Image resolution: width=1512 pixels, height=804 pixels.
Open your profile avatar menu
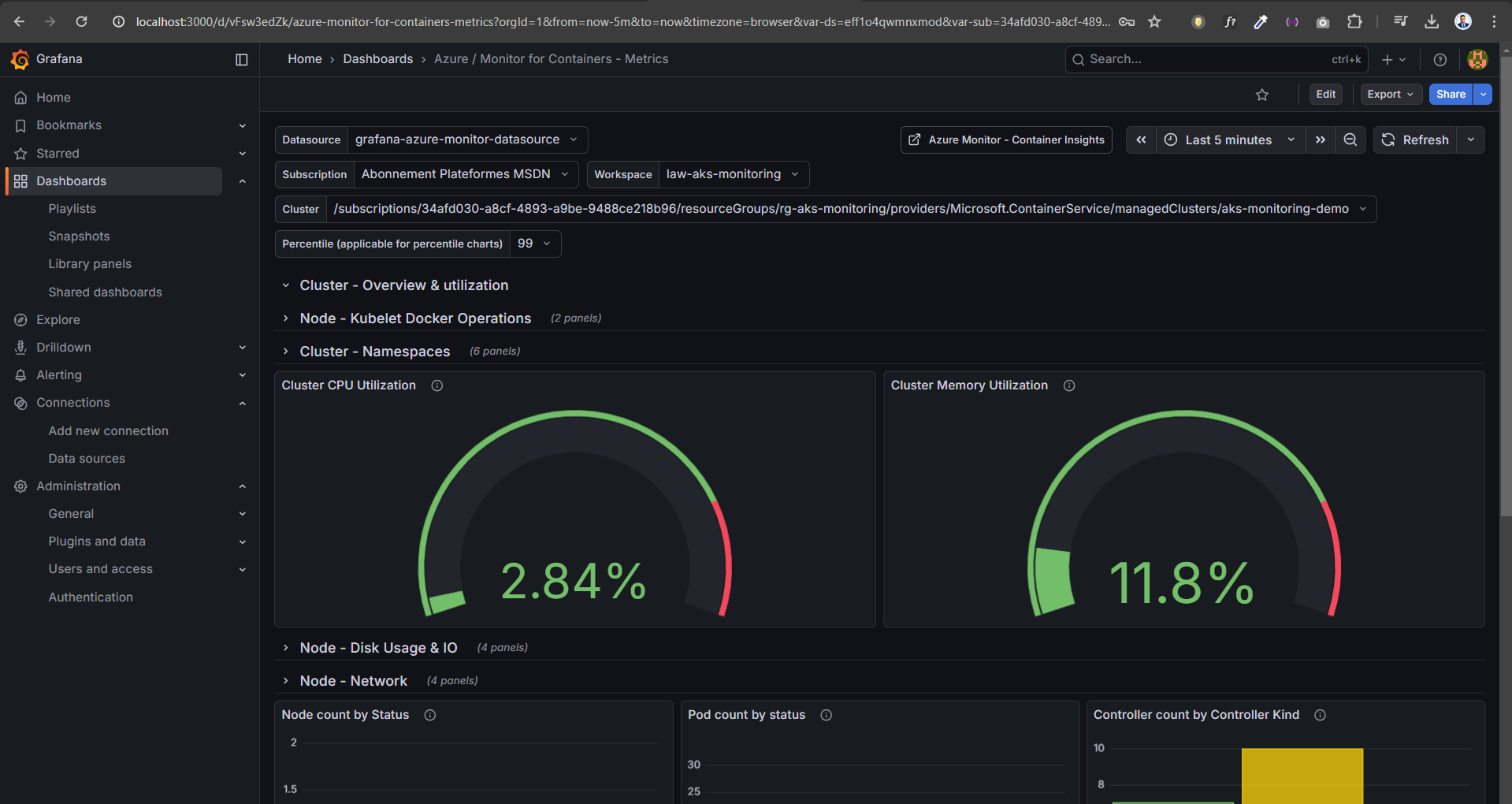pyautogui.click(x=1477, y=59)
